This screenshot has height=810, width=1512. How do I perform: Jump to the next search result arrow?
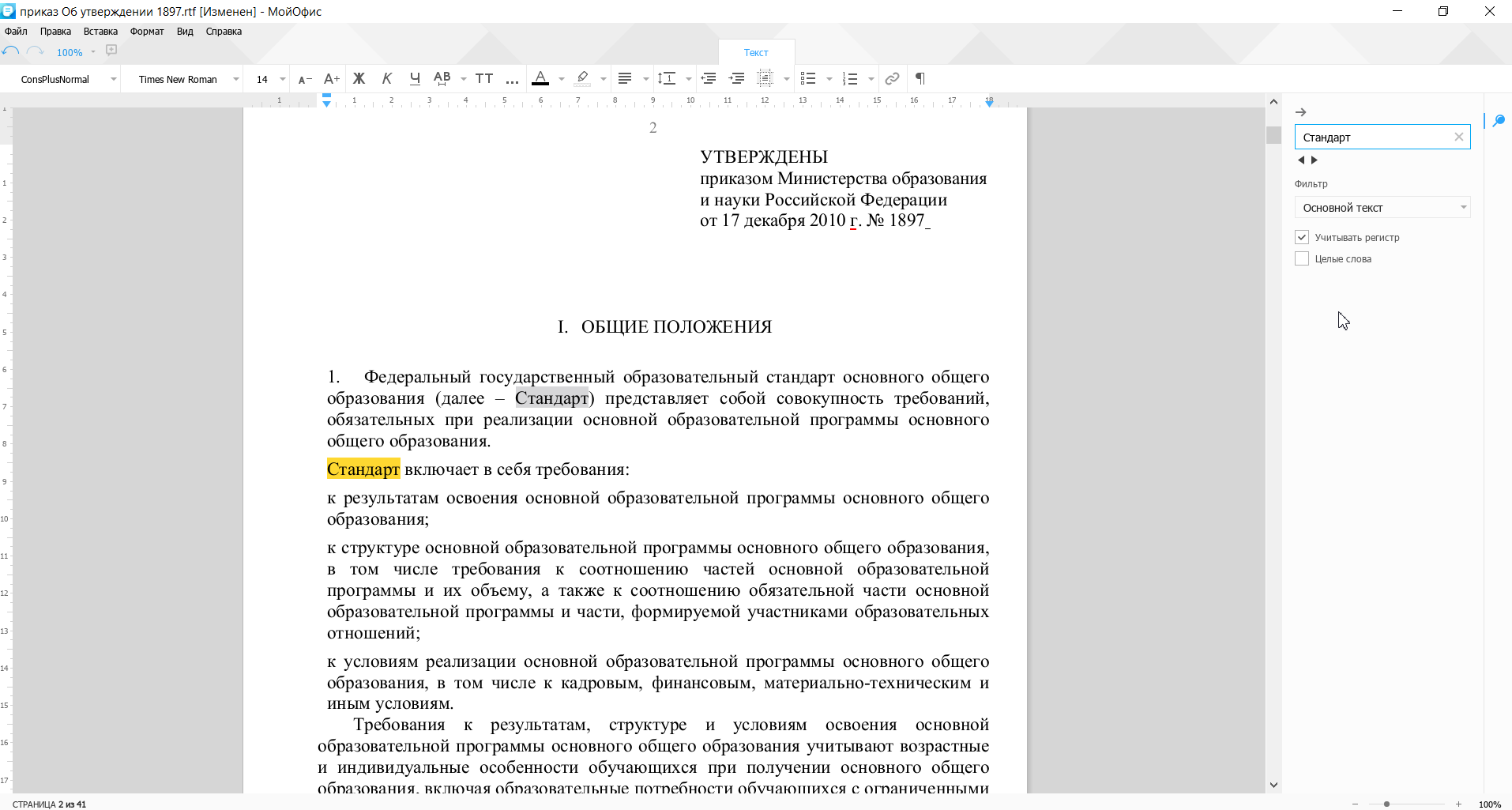coord(1315,160)
